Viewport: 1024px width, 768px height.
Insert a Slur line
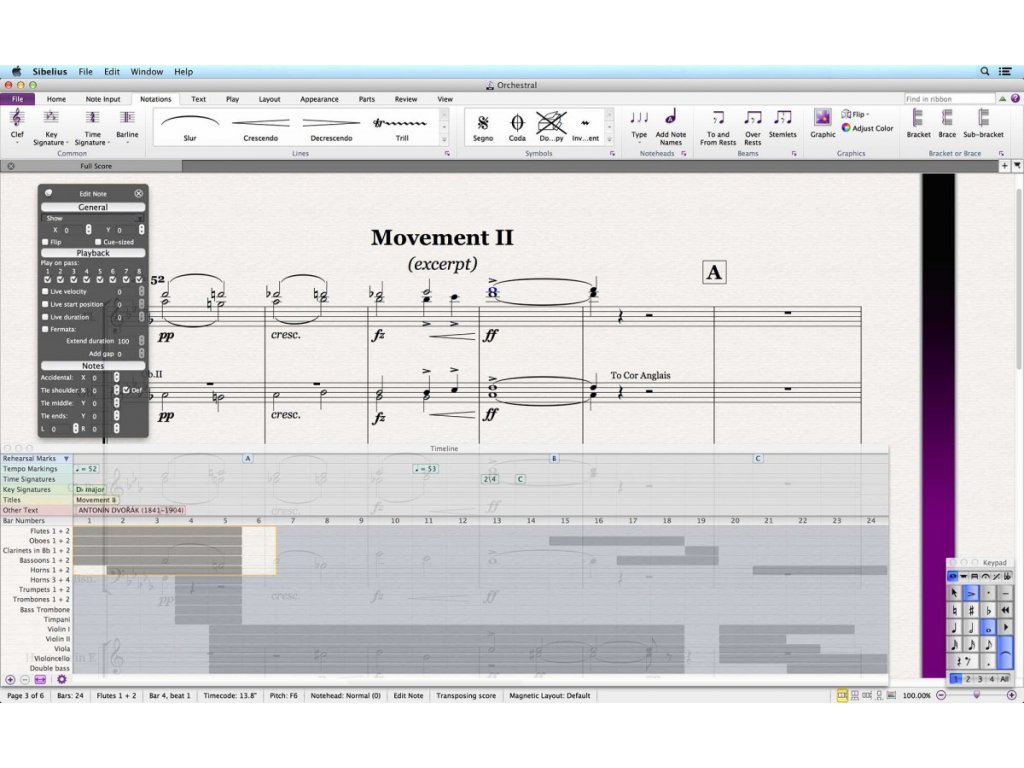tap(189, 127)
